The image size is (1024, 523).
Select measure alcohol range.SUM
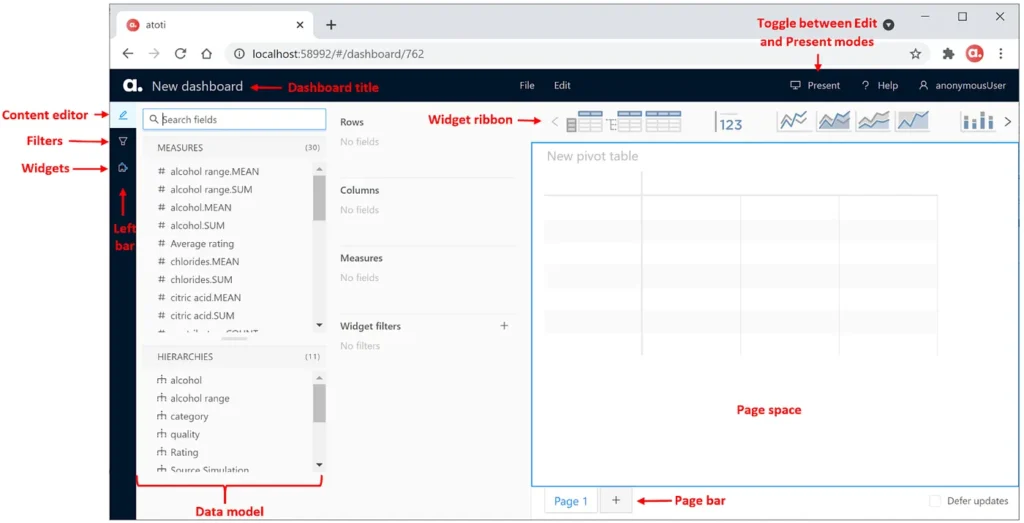pyautogui.click(x=211, y=189)
